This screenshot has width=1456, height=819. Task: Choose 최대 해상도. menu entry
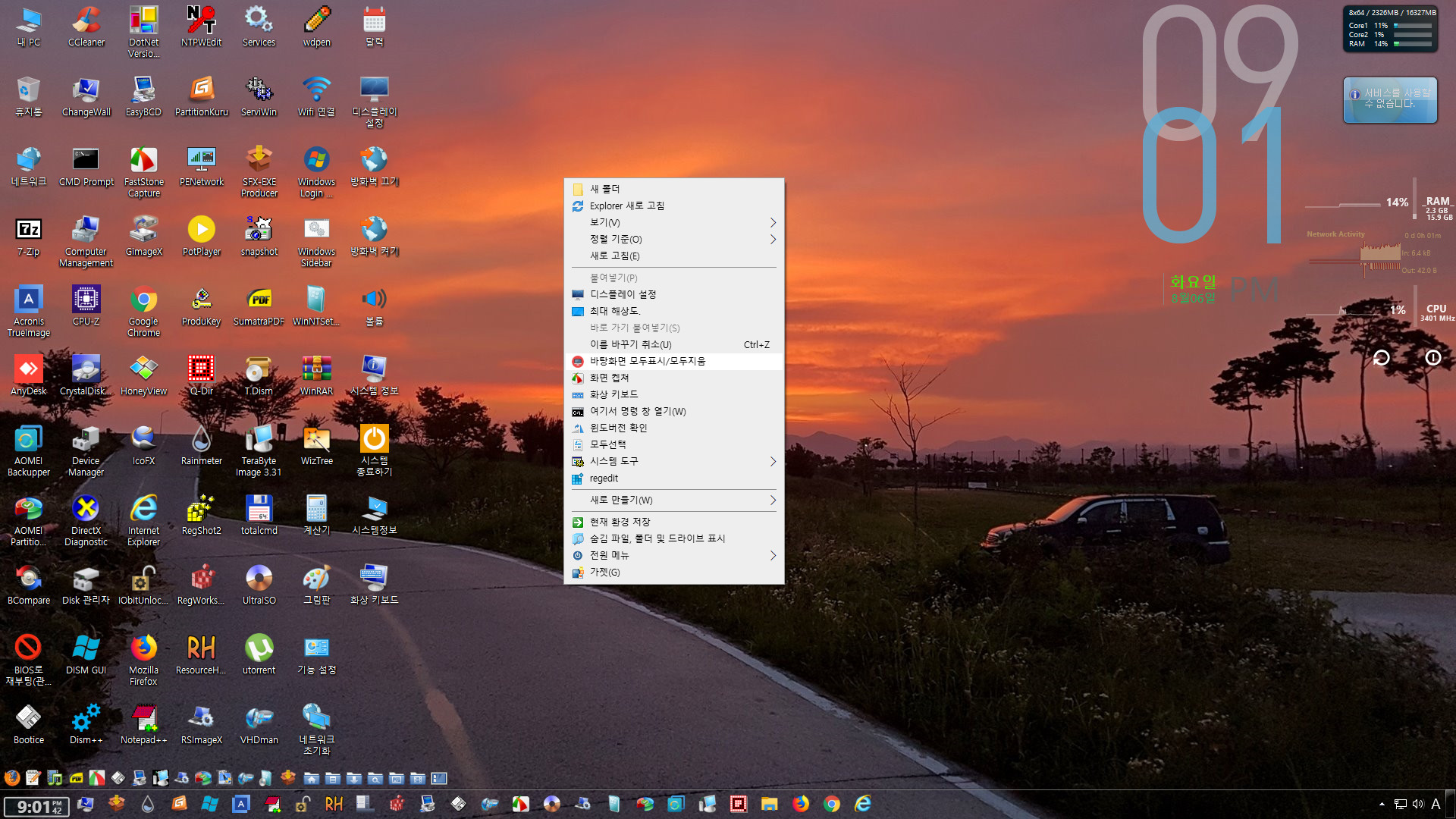[x=674, y=311]
